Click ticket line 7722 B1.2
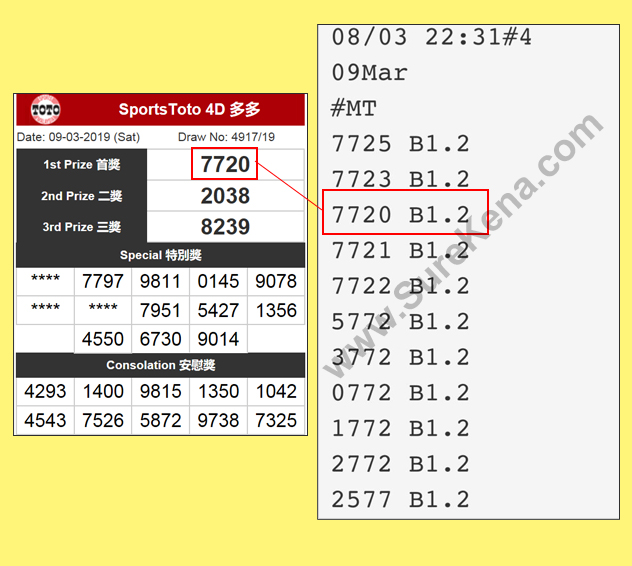The width and height of the screenshot is (632, 566). coord(401,286)
